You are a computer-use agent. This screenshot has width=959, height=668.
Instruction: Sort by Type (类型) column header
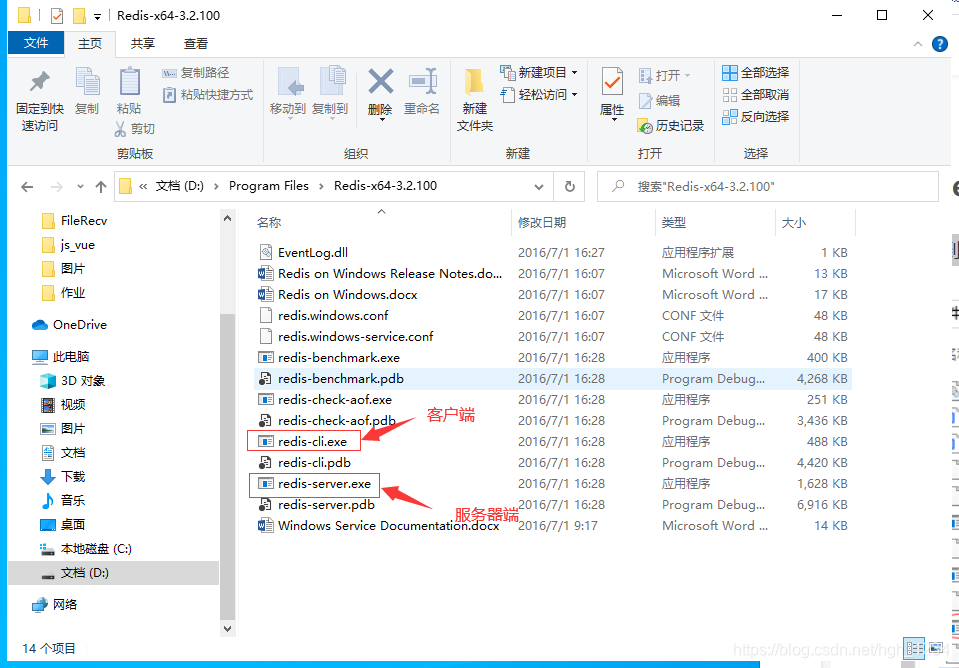[x=673, y=223]
